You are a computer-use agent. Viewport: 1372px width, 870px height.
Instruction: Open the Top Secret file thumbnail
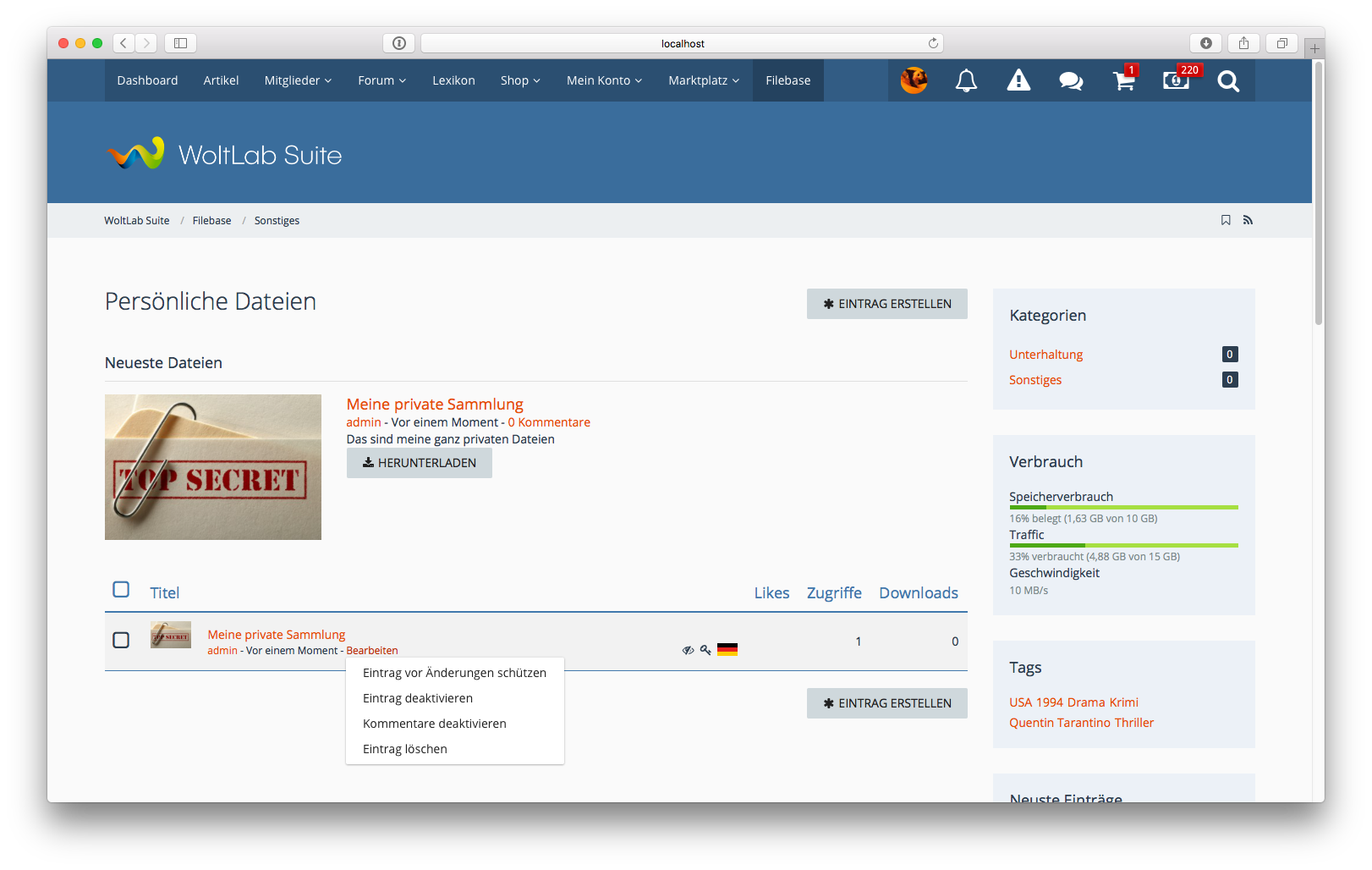point(213,467)
